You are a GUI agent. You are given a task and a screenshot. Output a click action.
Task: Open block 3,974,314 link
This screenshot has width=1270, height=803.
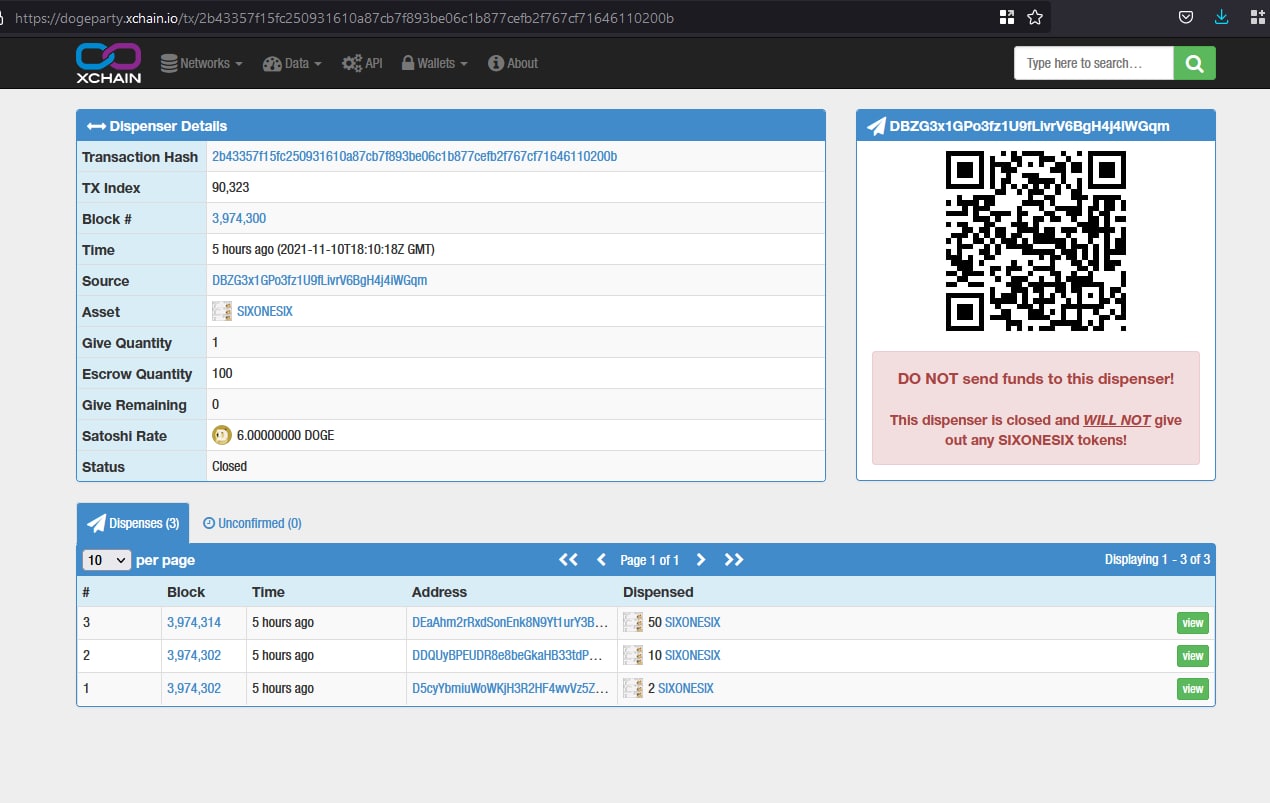point(194,623)
